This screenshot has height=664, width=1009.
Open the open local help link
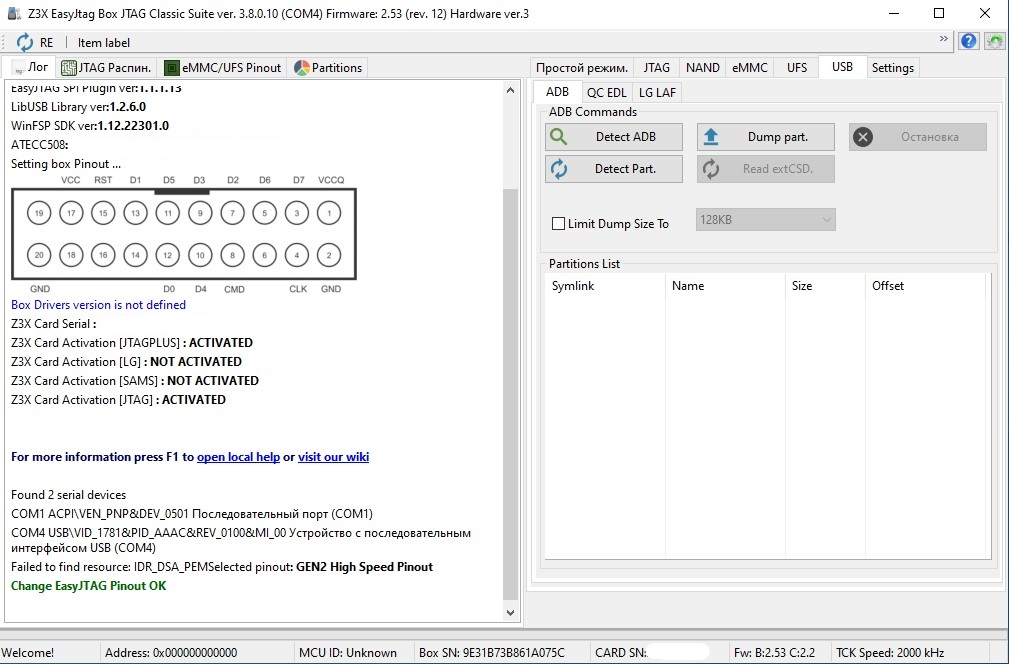[238, 457]
